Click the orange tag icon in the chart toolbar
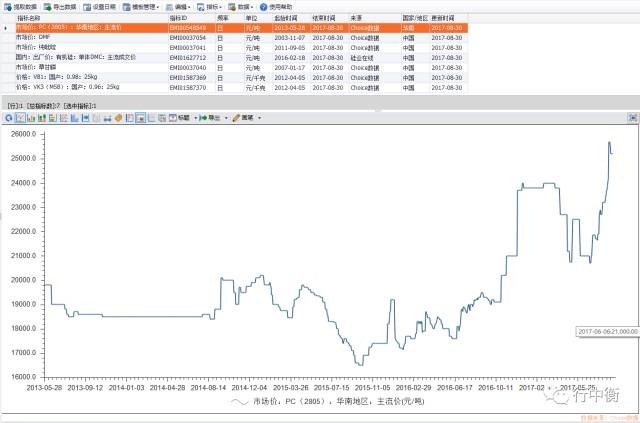640x423 pixels. pyautogui.click(x=118, y=118)
